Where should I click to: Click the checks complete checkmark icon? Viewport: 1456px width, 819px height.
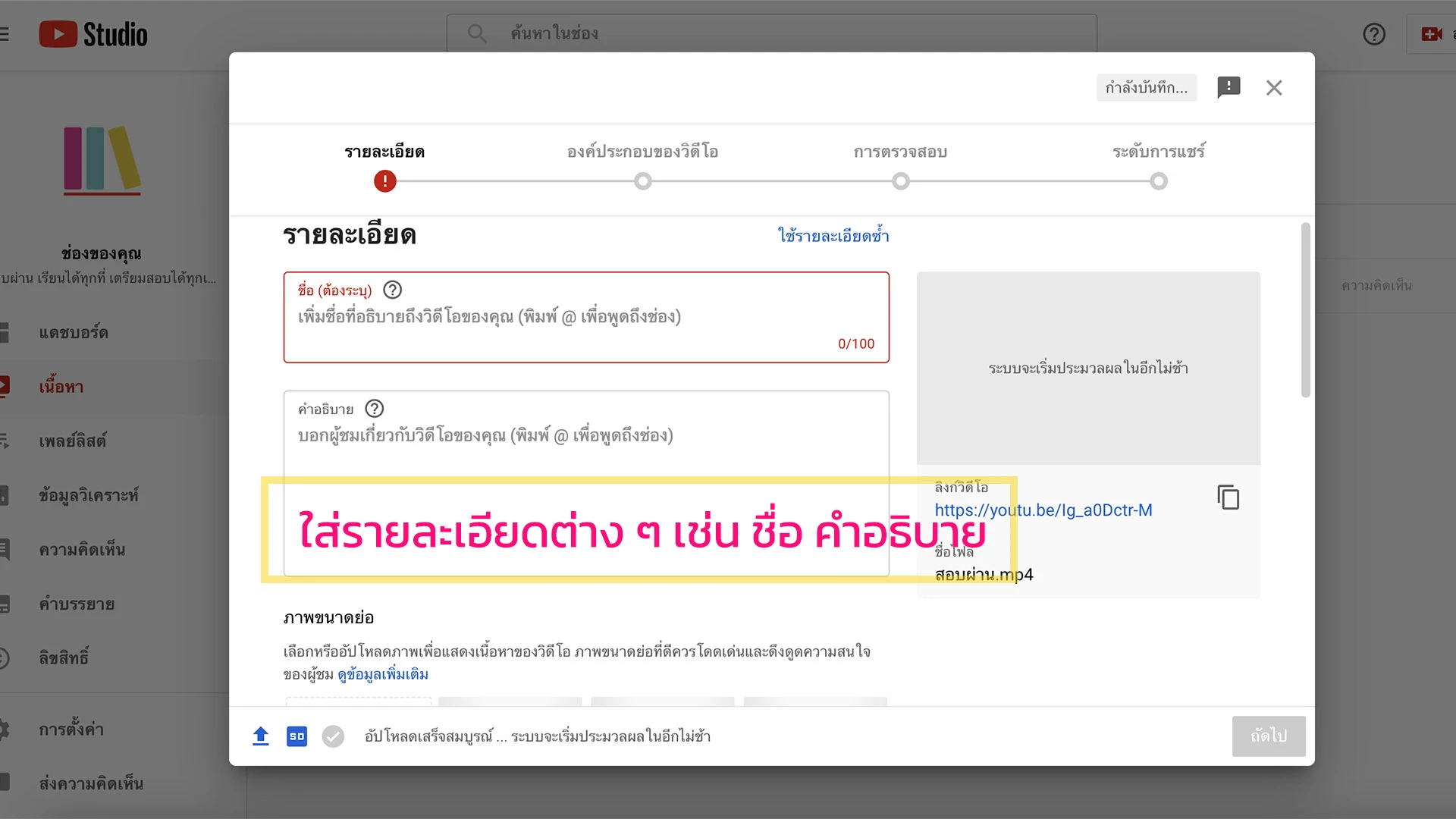333,736
